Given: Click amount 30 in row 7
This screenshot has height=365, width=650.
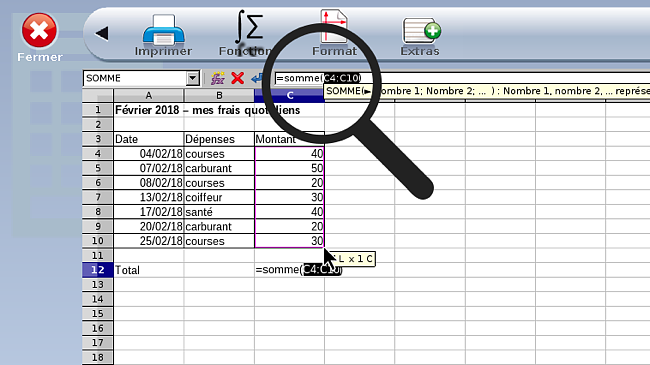Looking at the screenshot, I should pos(289,197).
